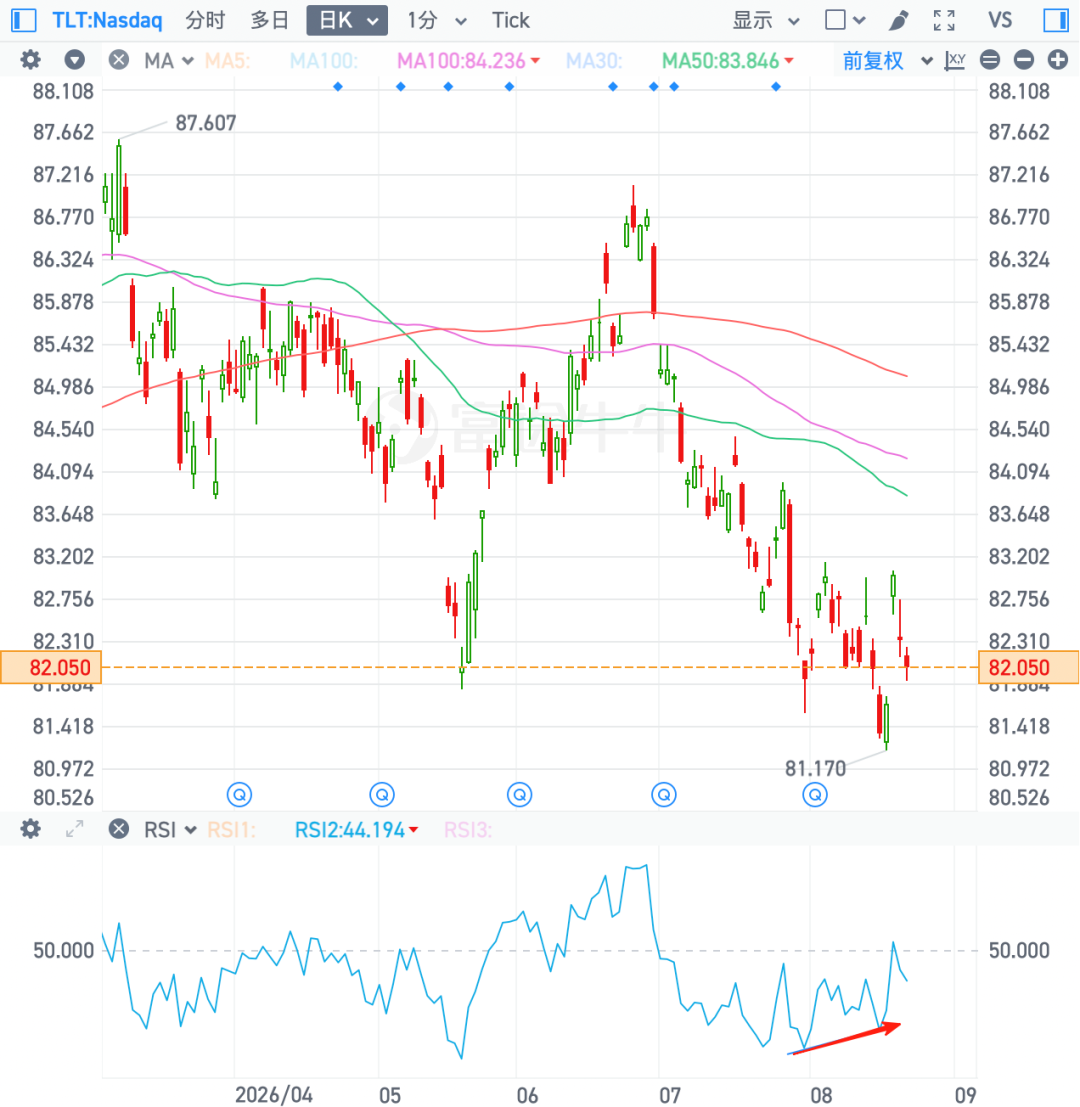Open the 显示 display dropdown
The width and height of the screenshot is (1080, 1107).
[765, 20]
